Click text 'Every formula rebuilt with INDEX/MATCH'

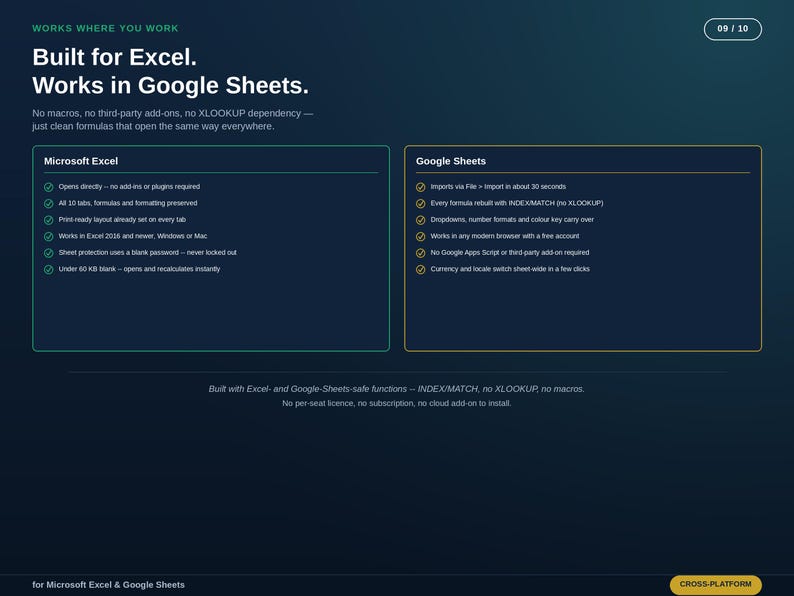[517, 203]
